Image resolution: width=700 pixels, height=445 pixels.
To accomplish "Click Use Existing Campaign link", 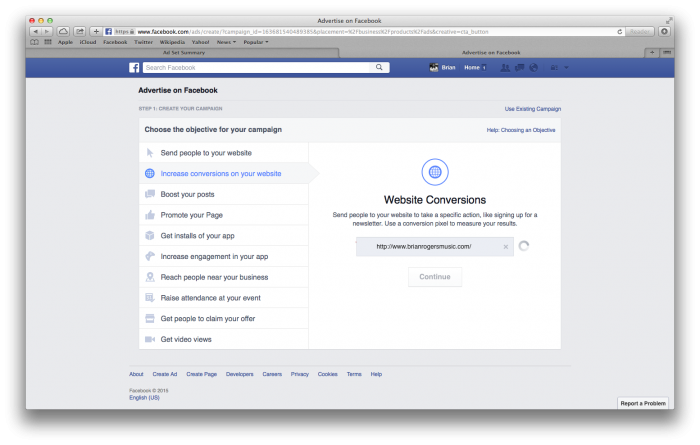I will 533,109.
